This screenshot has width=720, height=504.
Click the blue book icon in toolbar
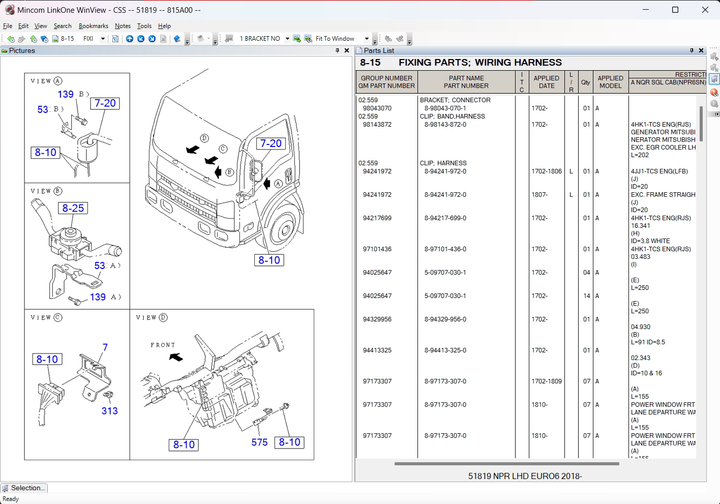click(177, 39)
